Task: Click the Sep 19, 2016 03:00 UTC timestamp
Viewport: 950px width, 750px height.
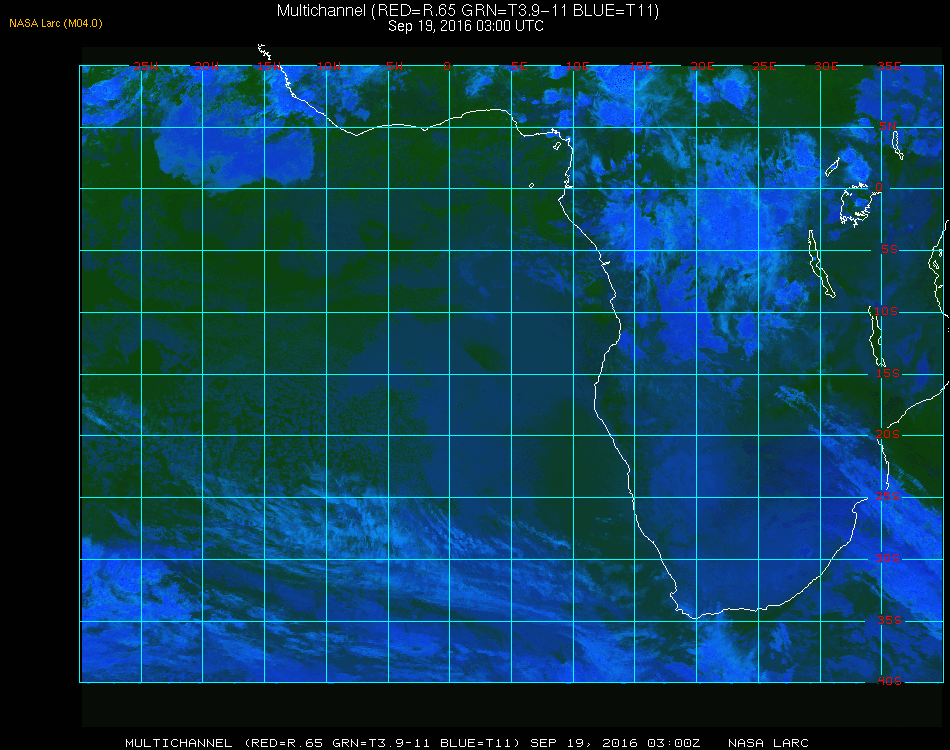Action: click(x=465, y=26)
